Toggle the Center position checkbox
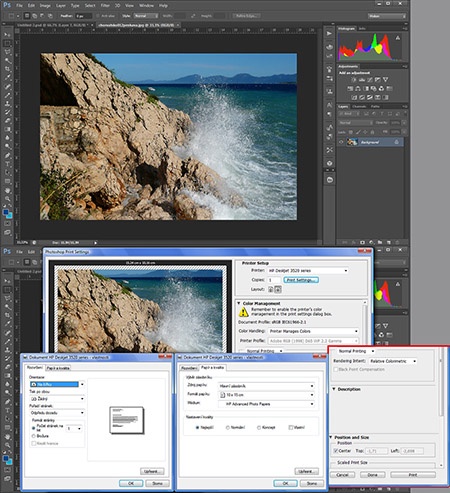The width and height of the screenshot is (450, 493). pos(336,451)
